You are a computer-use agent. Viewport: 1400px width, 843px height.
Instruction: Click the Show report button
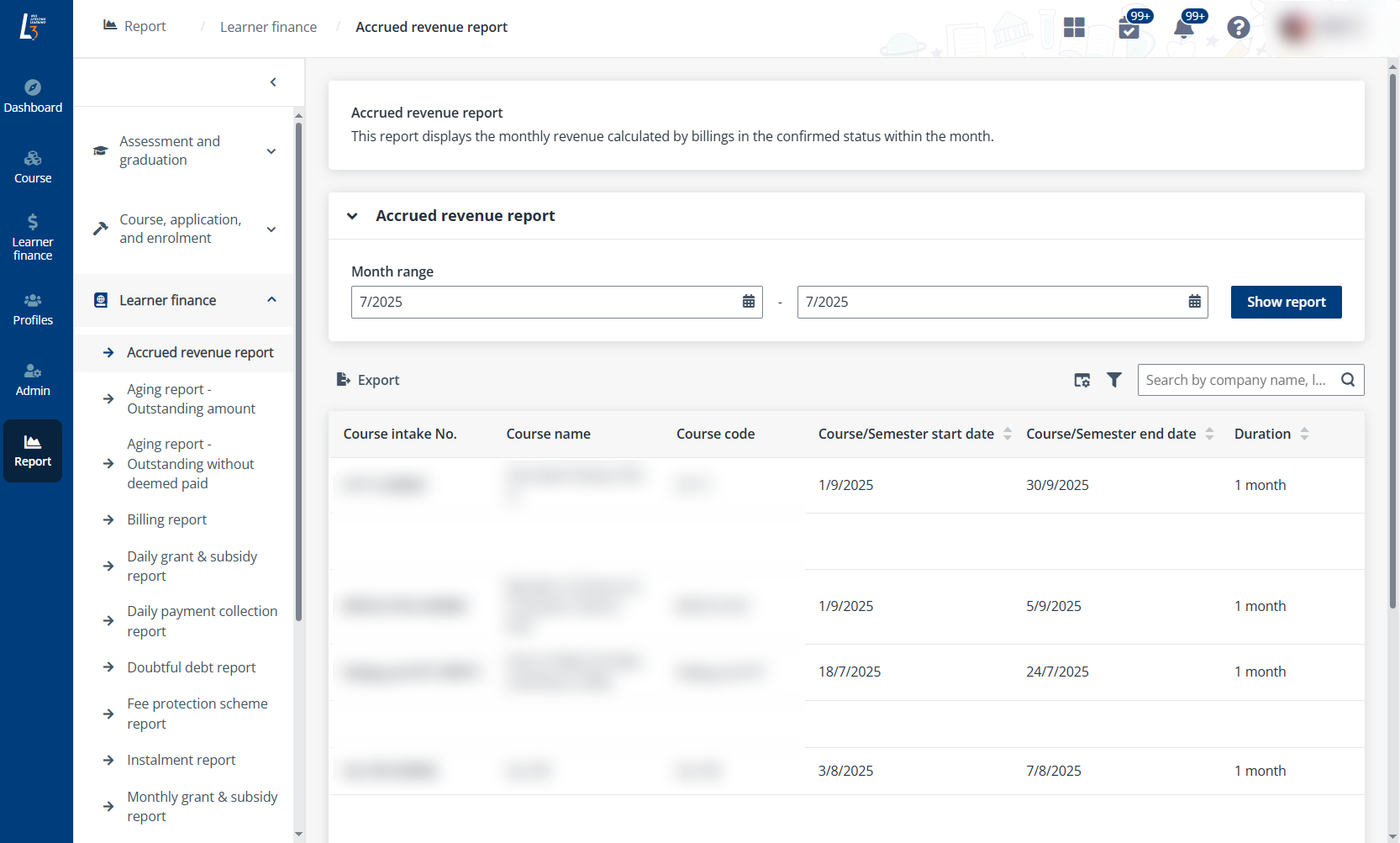(x=1286, y=302)
